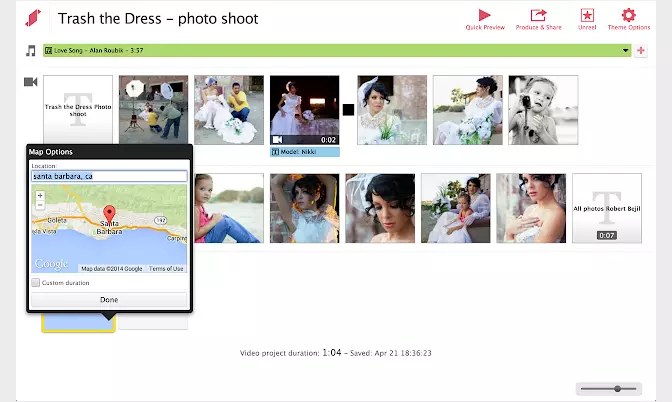Edit the 'Model: Nikki' caption

[305, 152]
